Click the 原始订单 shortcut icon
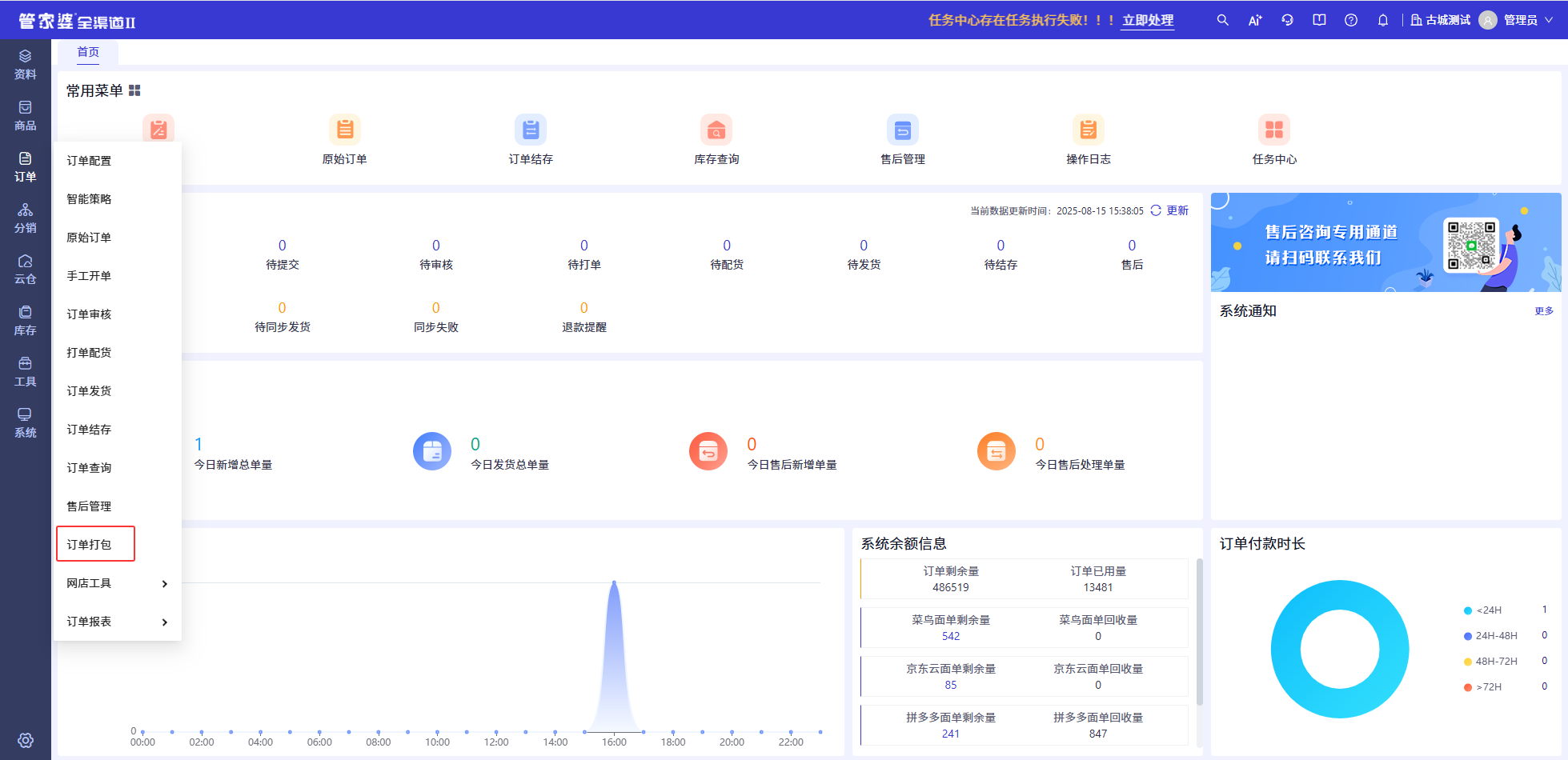1568x760 pixels. [x=345, y=129]
